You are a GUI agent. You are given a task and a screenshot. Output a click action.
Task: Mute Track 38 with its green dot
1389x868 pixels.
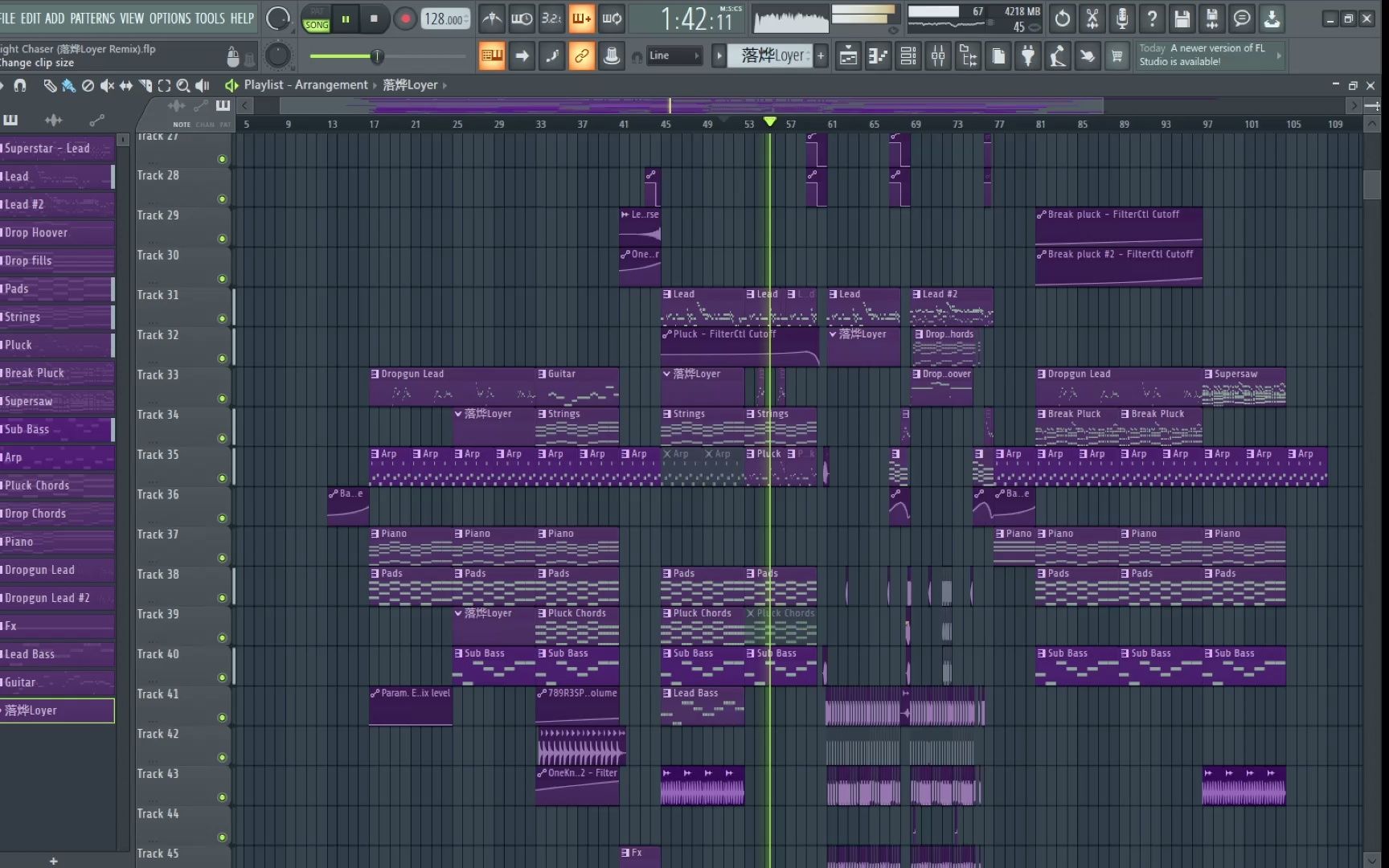click(222, 598)
